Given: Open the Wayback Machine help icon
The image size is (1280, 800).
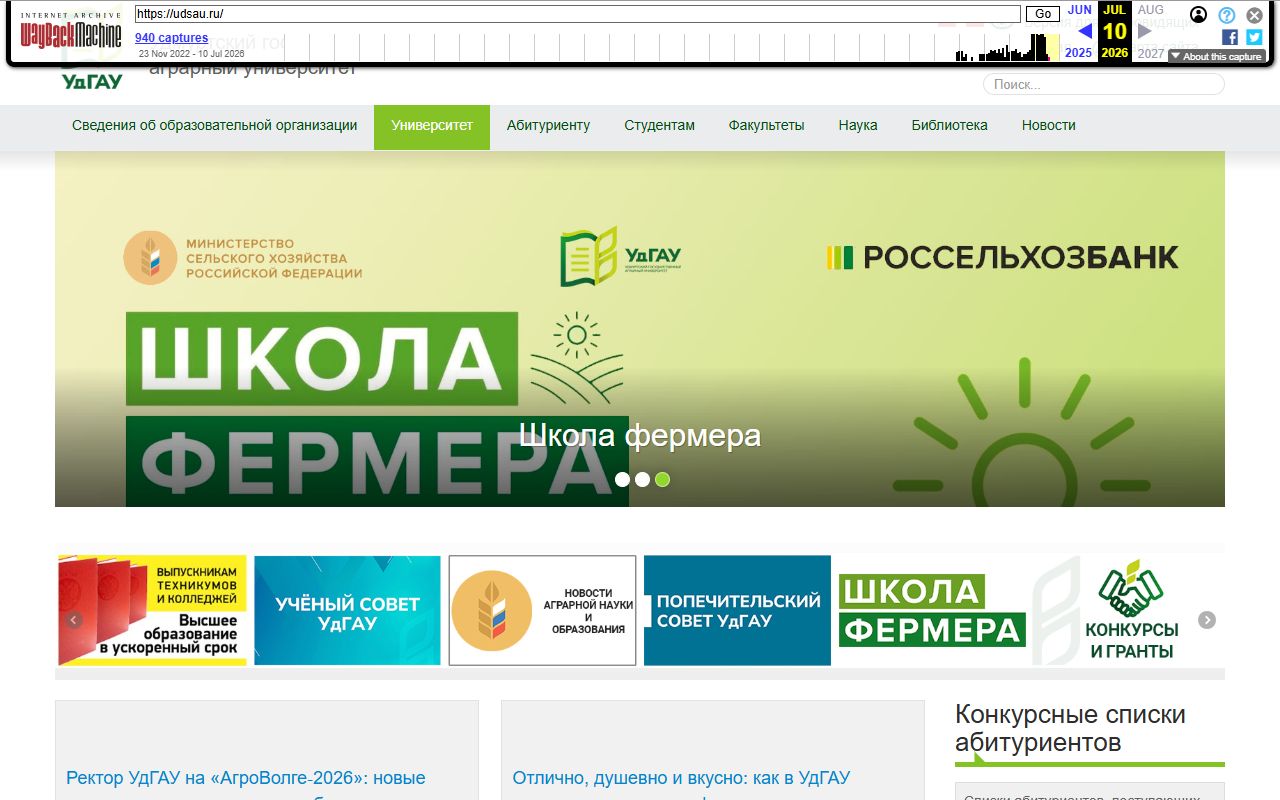Looking at the screenshot, I should [1226, 15].
